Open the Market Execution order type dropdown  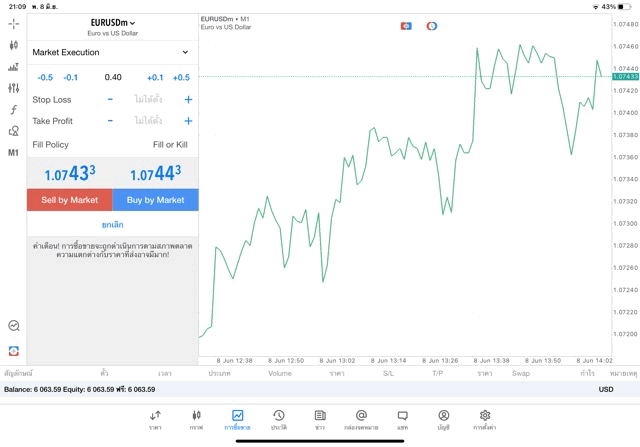112,52
